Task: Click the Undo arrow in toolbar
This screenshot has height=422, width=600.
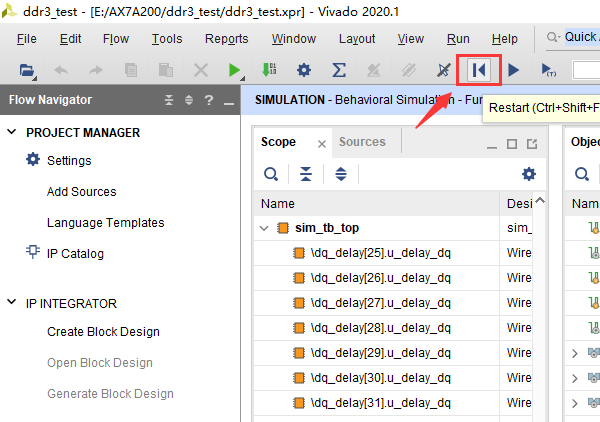Action: coord(61,70)
